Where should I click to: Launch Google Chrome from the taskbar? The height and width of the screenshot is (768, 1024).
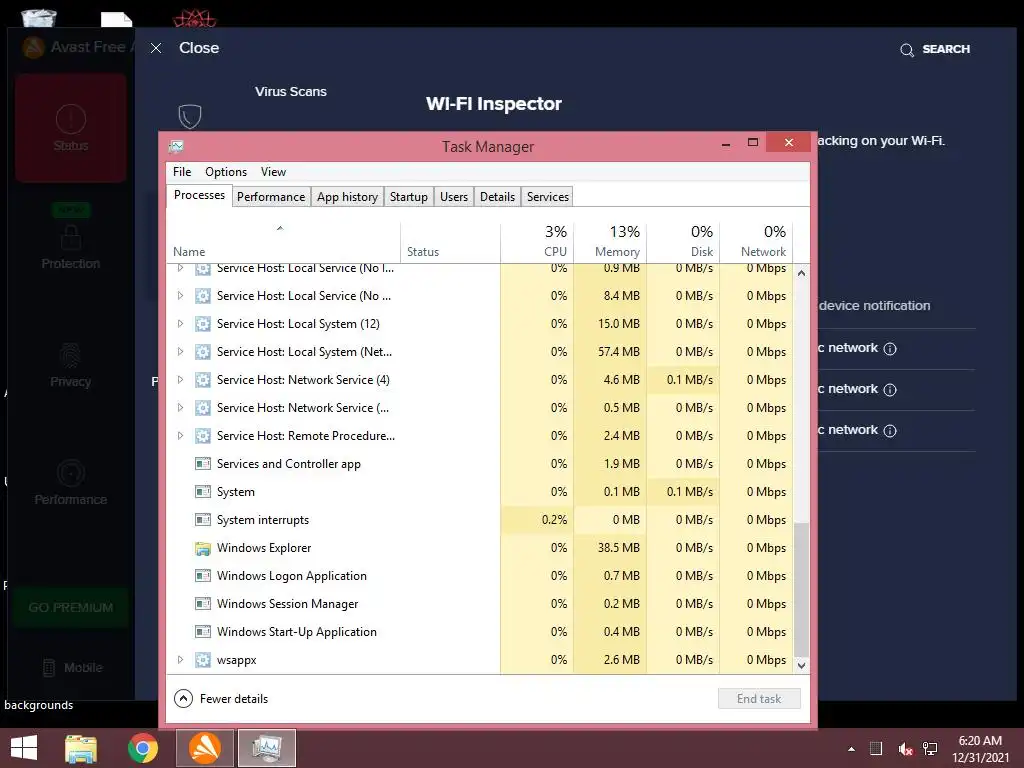pos(143,748)
